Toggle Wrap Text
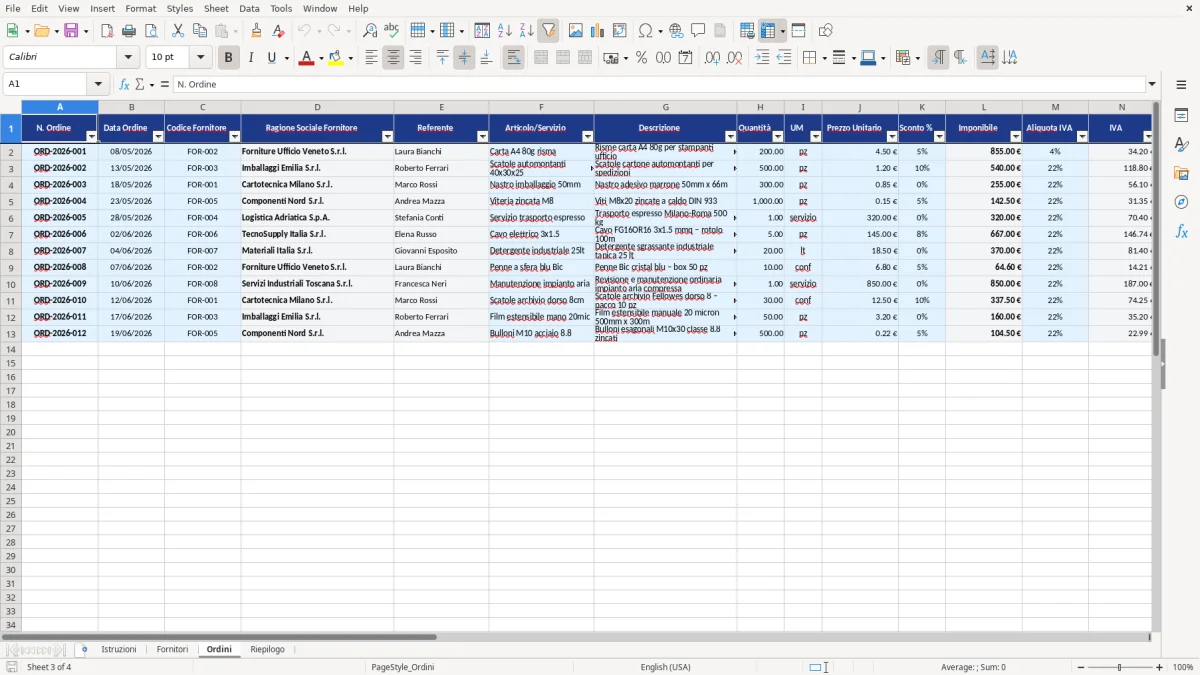The image size is (1200, 675). pyautogui.click(x=513, y=58)
